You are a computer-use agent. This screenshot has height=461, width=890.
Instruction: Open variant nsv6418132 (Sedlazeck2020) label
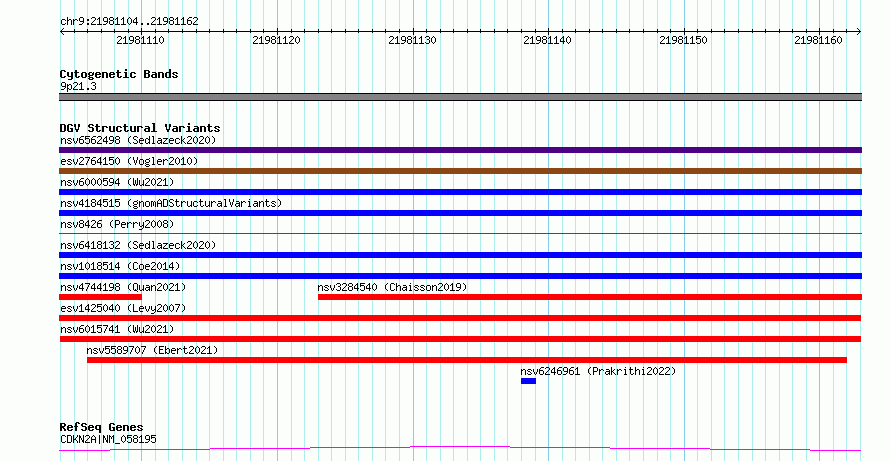coord(138,245)
